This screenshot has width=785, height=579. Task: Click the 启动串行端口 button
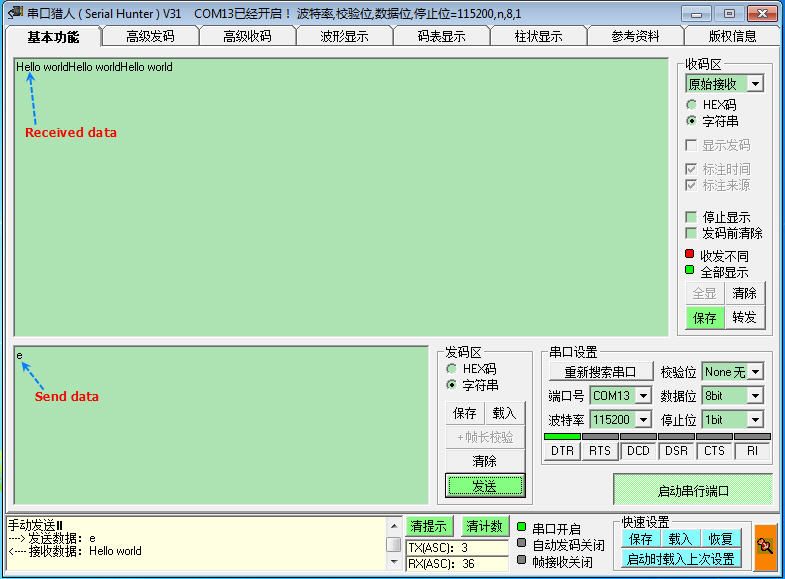click(693, 491)
